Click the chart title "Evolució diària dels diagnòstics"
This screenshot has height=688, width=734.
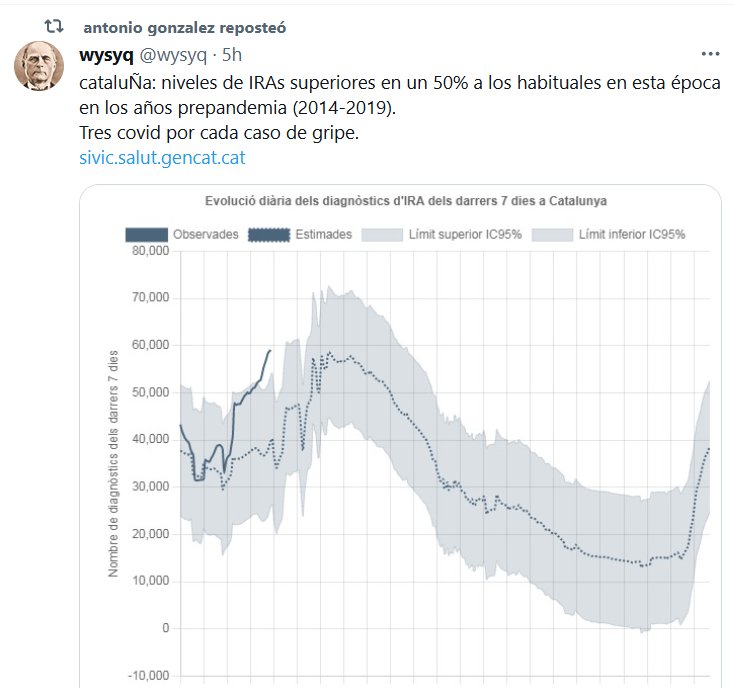pyautogui.click(x=406, y=200)
